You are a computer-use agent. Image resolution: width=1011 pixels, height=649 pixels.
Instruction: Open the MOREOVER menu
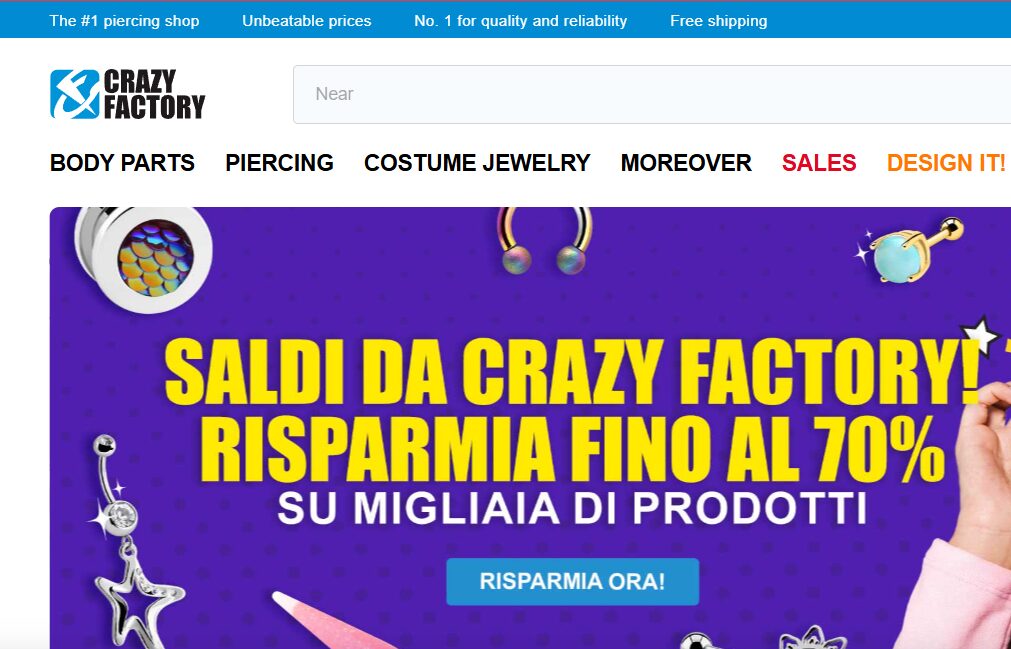[x=686, y=163]
